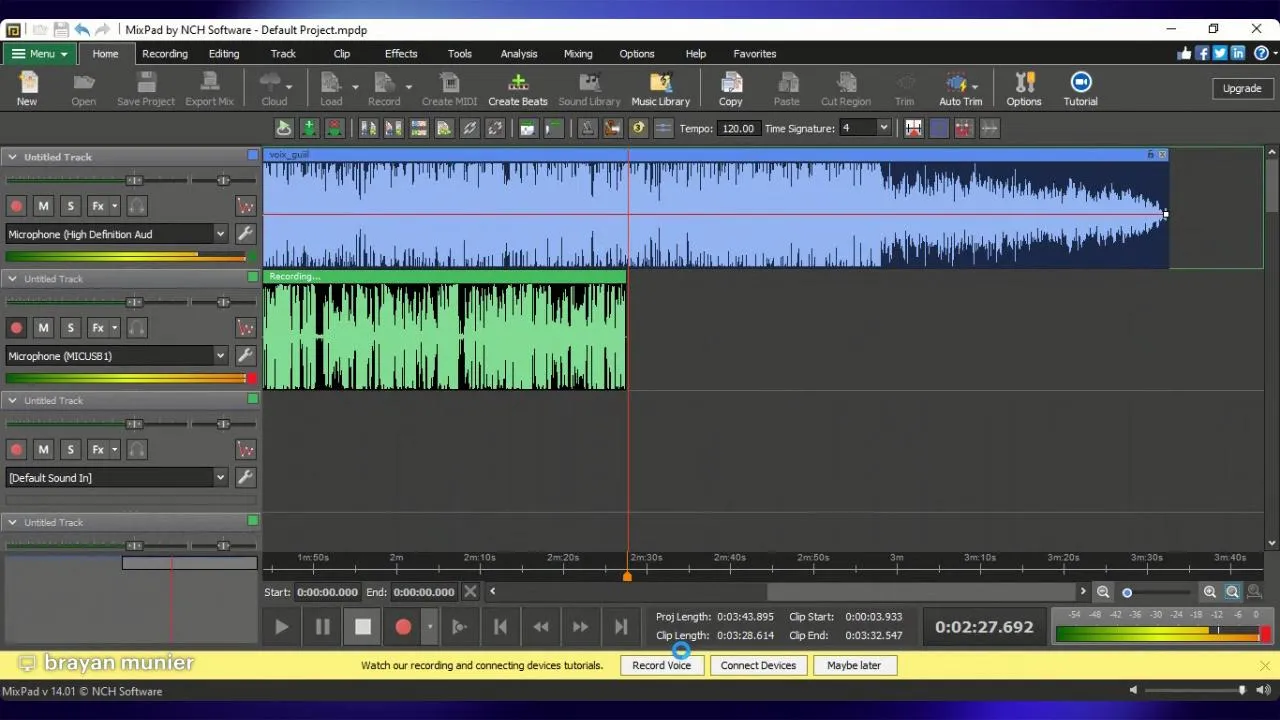
Task: Clear the selection start/end times
Action: point(470,591)
